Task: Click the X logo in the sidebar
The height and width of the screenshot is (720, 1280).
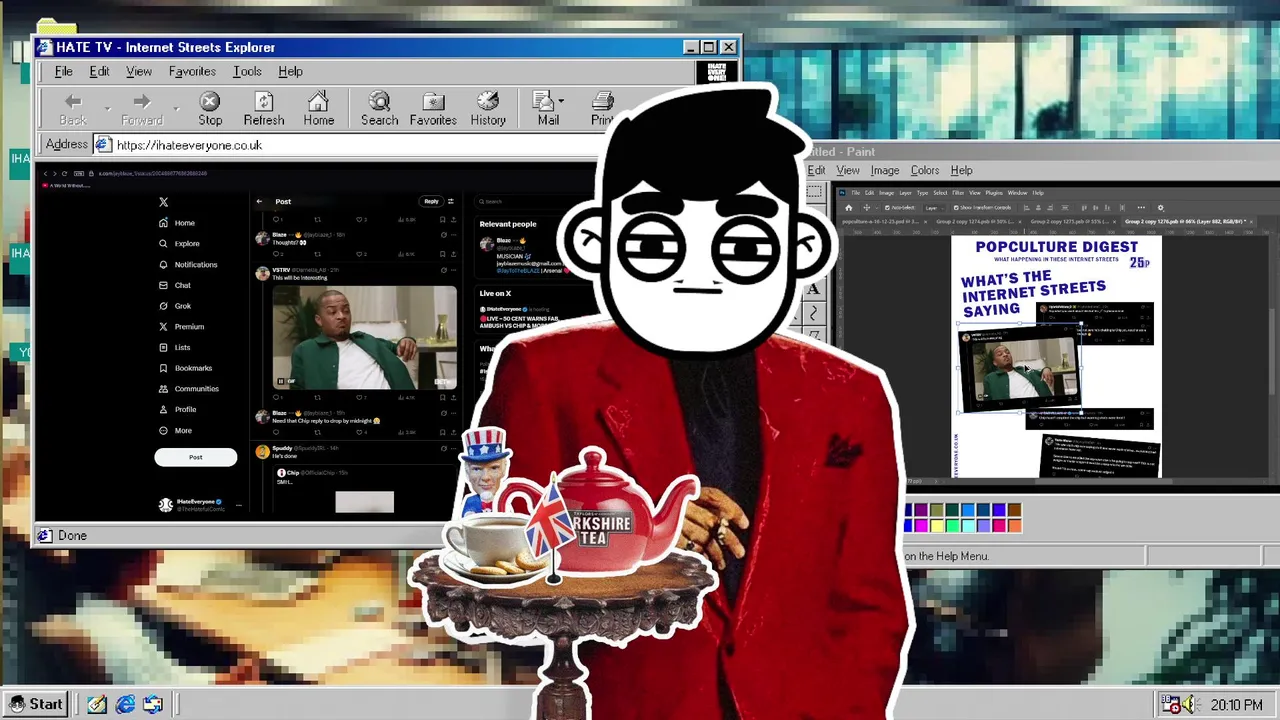Action: [x=164, y=202]
